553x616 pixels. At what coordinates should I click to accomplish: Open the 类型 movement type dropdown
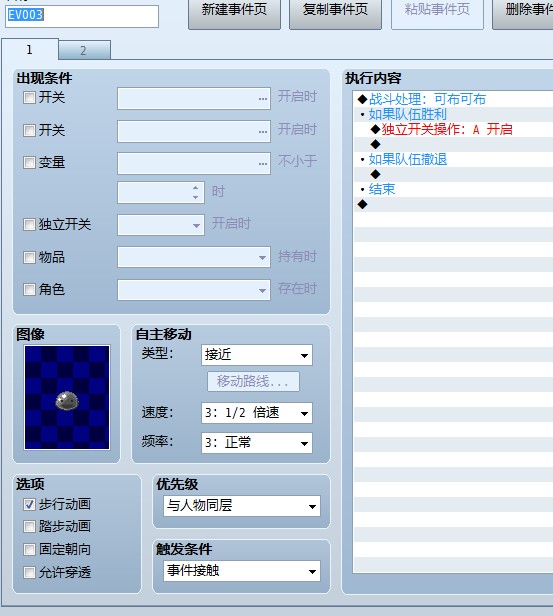coord(257,355)
